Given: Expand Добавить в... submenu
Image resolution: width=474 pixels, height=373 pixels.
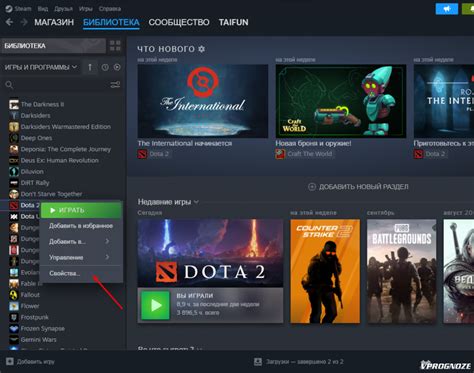Looking at the screenshot, I should pos(81,241).
